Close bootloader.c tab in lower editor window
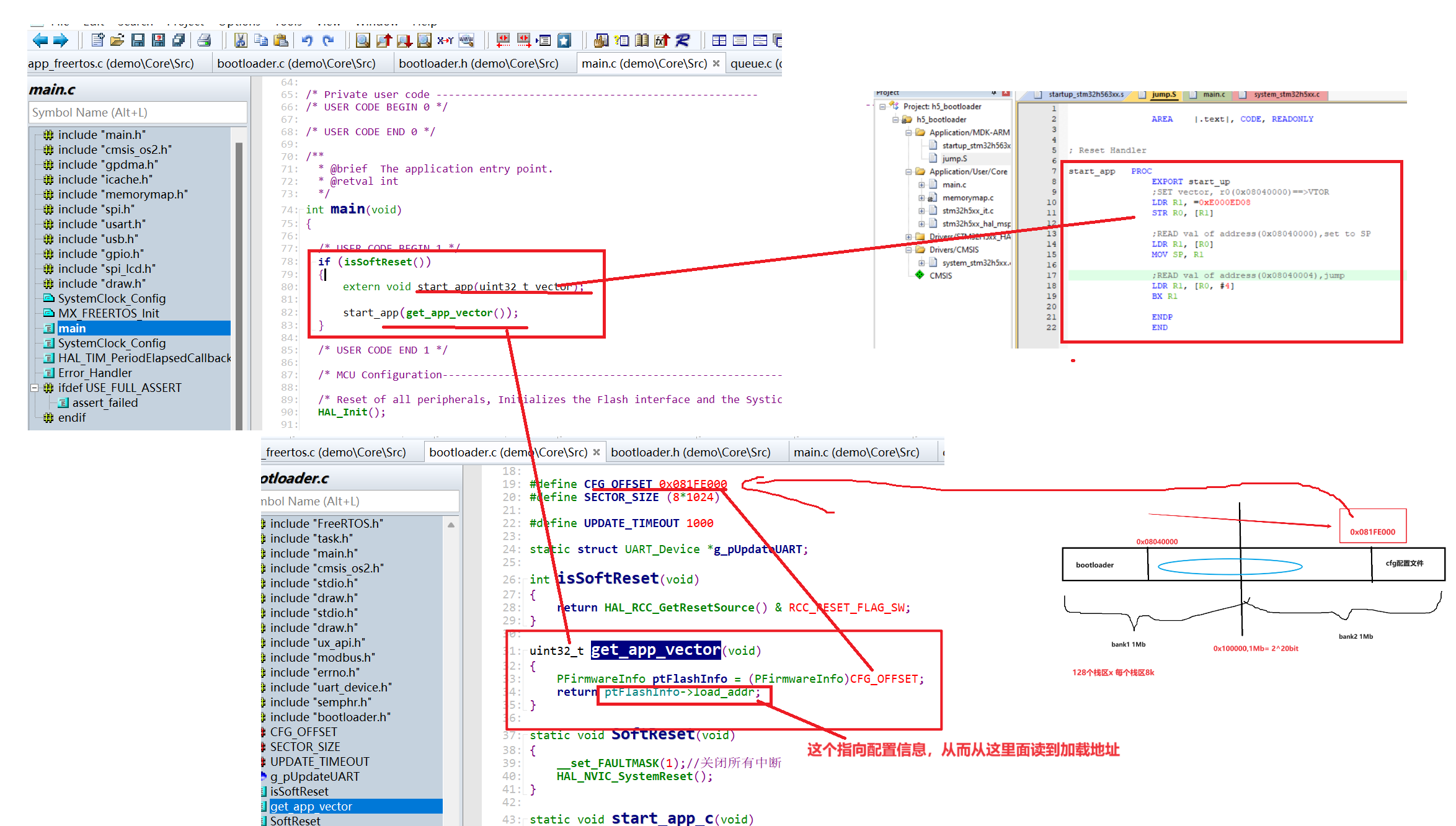The height and width of the screenshot is (826, 1456). pos(597,452)
